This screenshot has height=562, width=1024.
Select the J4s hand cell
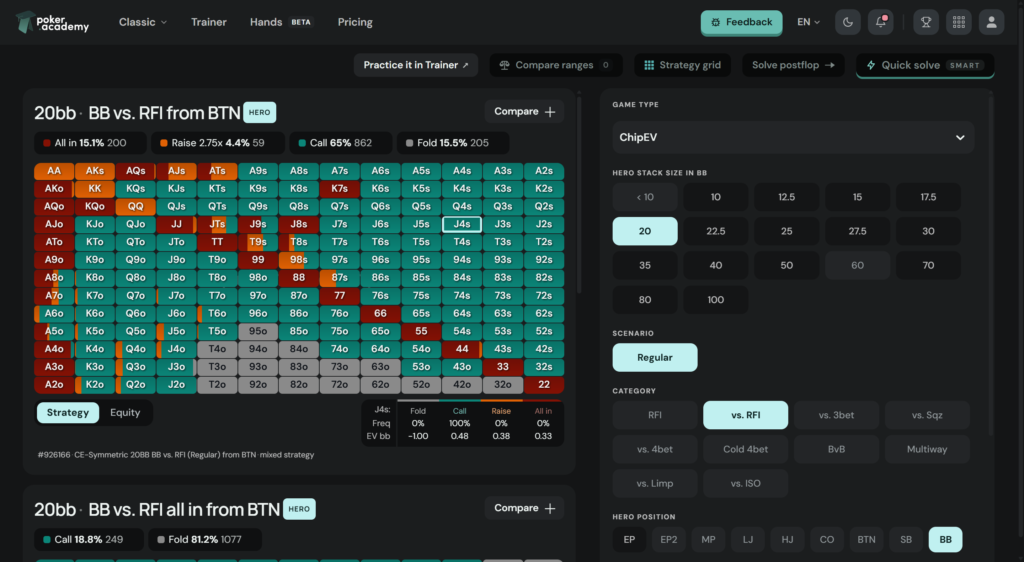coord(462,225)
